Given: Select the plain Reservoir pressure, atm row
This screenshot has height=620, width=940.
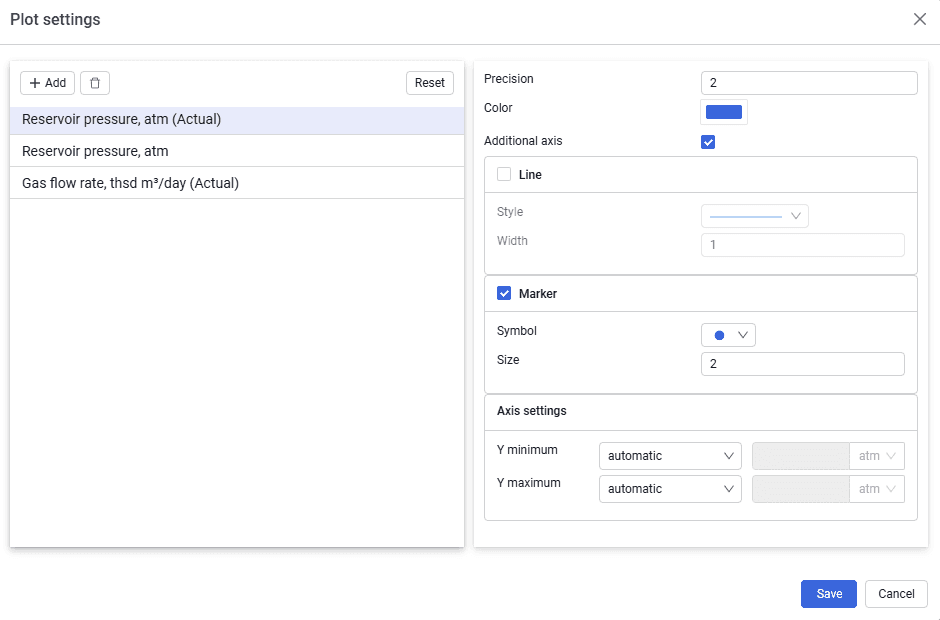Looking at the screenshot, I should (237, 151).
